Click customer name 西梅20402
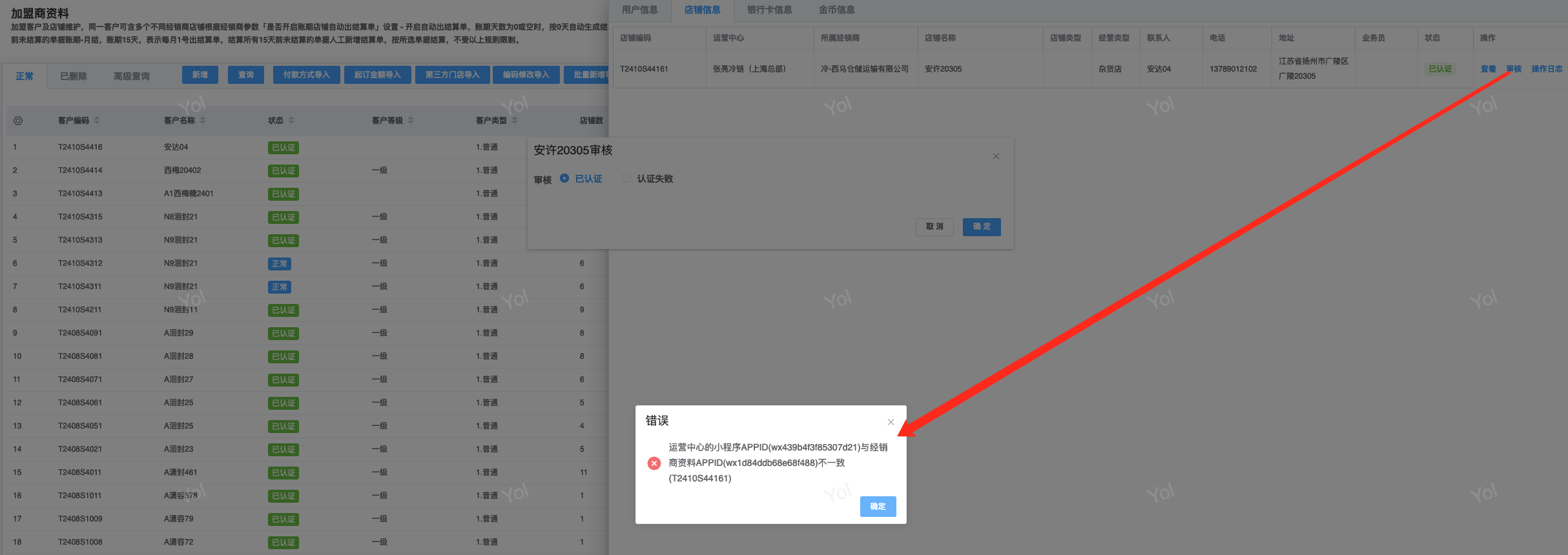The image size is (1568, 555). click(182, 170)
